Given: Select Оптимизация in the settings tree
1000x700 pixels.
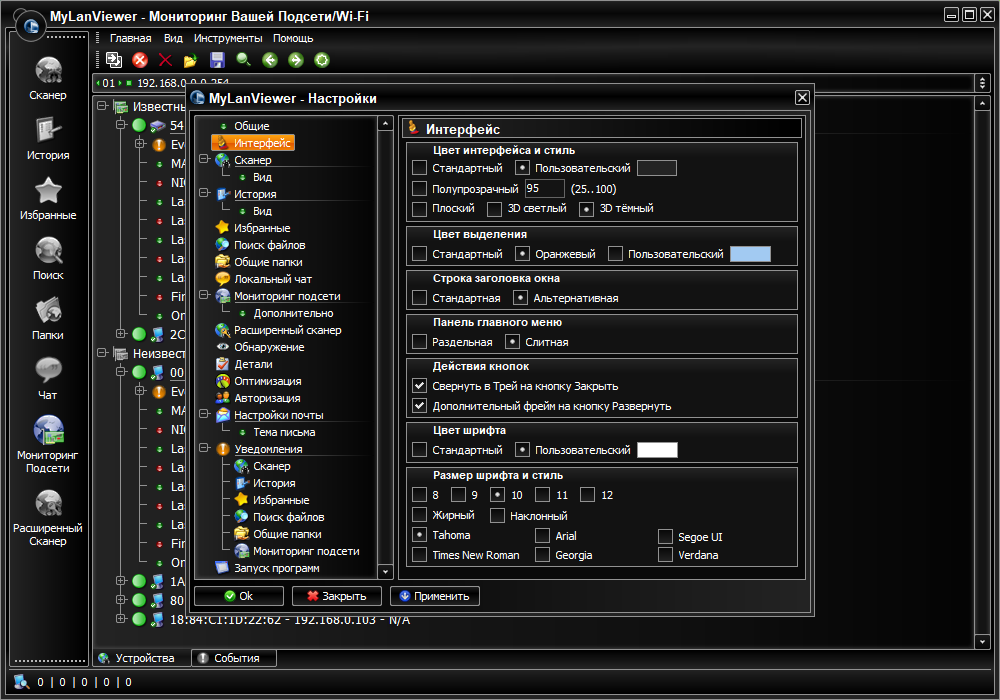Looking at the screenshot, I should [x=267, y=381].
